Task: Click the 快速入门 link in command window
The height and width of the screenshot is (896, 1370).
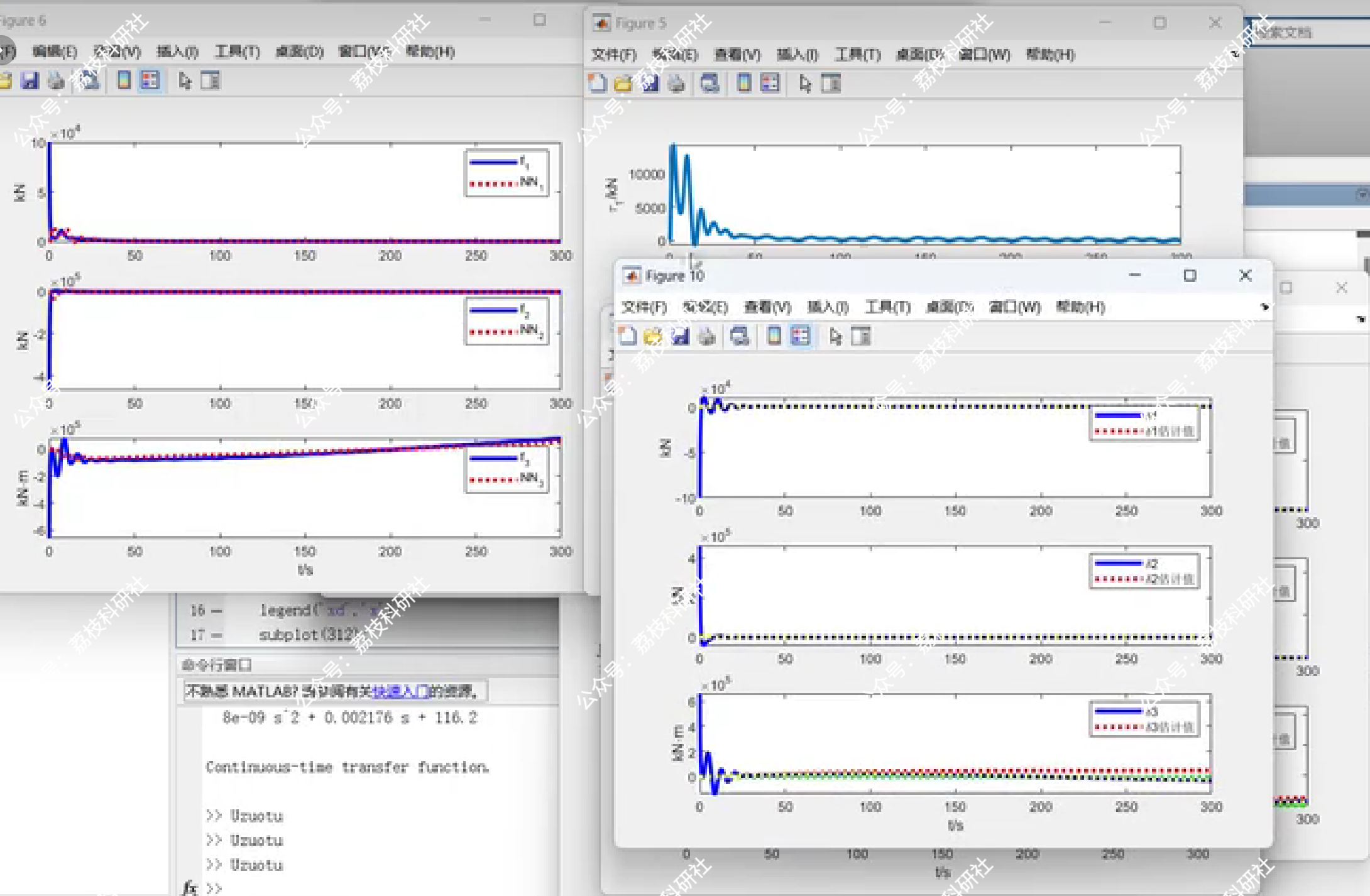Action: 400,692
